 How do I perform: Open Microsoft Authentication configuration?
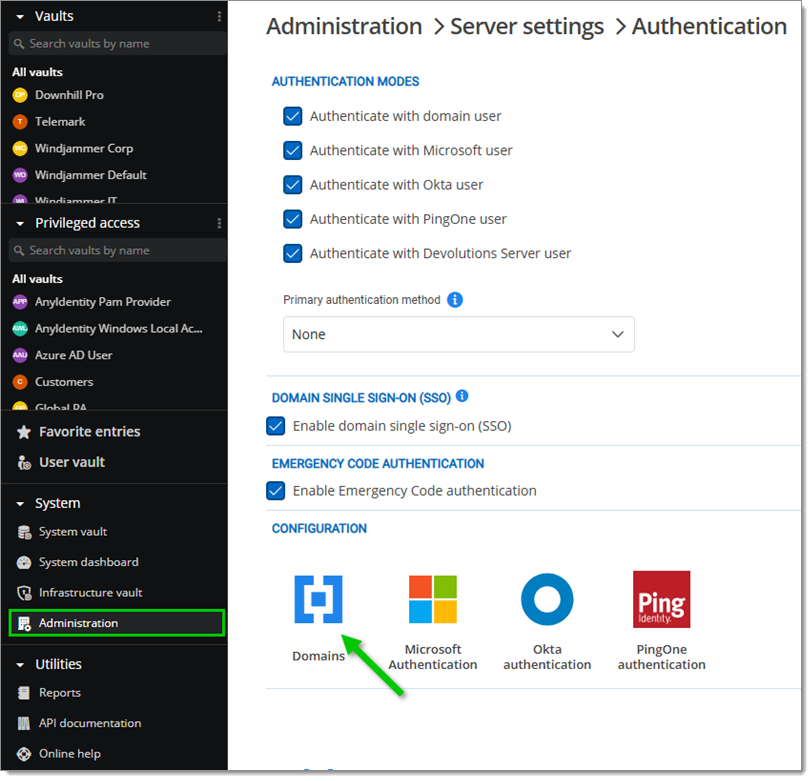[433, 600]
